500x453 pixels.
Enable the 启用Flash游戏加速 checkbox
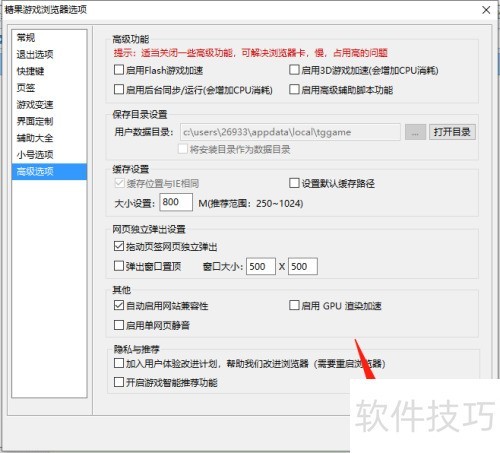pyautogui.click(x=119, y=70)
